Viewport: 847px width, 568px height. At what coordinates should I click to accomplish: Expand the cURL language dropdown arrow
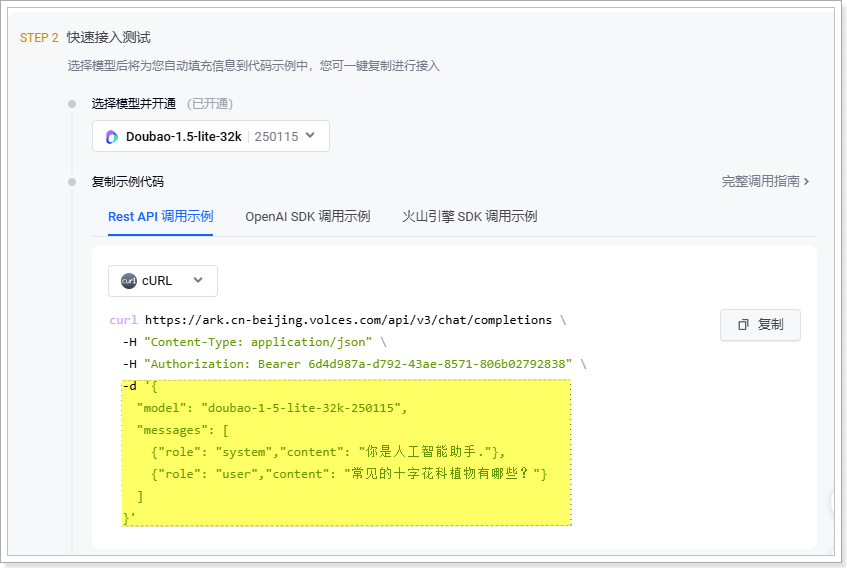[x=198, y=280]
